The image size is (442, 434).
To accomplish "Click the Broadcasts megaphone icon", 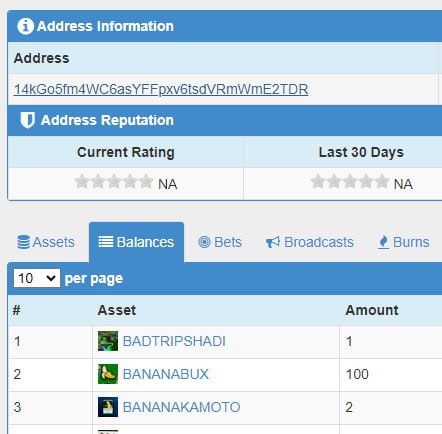I will 273,242.
